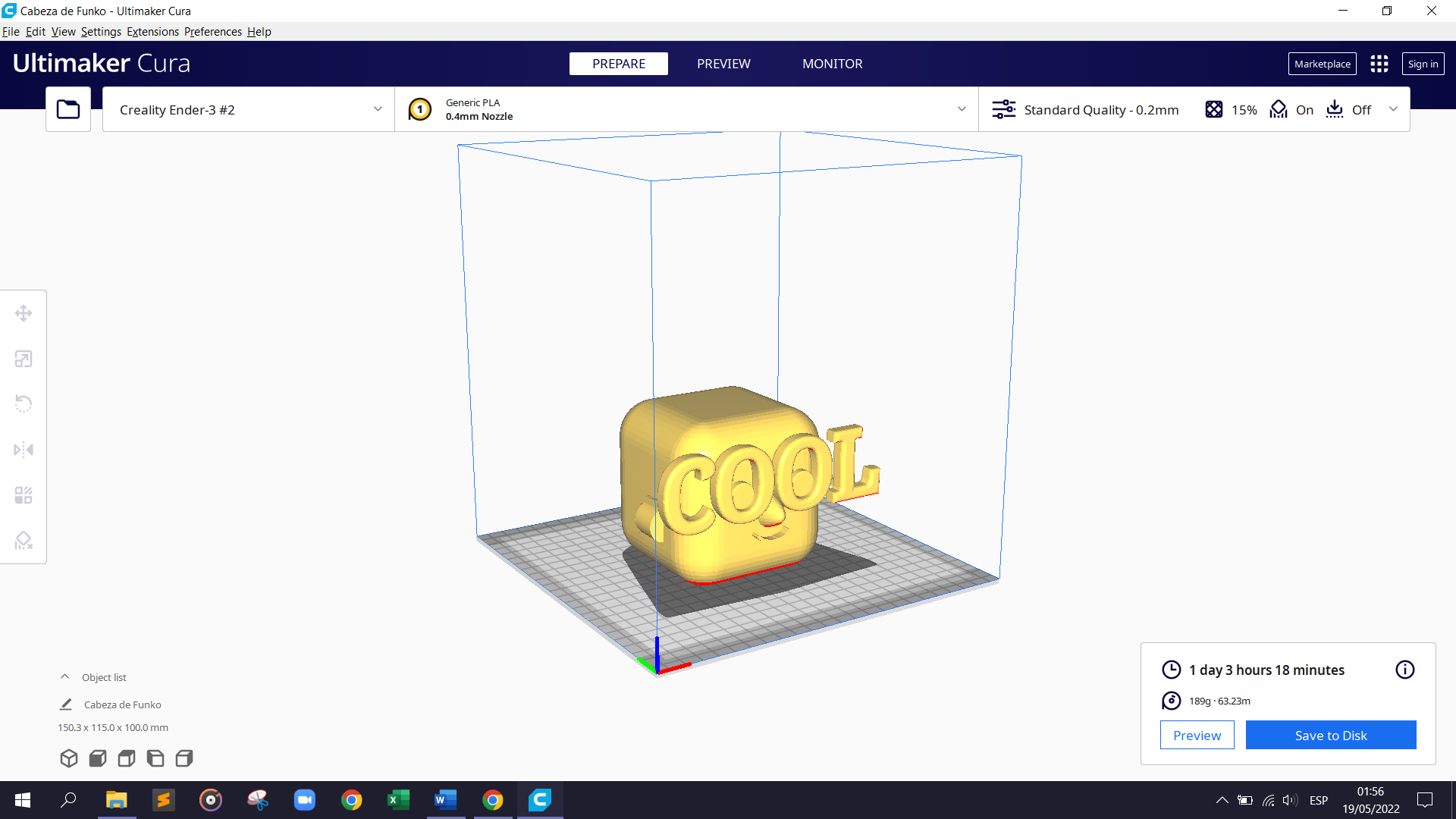This screenshot has width=1456, height=819.
Task: Expand the Generic PLA material dropdown
Action: tap(686, 110)
